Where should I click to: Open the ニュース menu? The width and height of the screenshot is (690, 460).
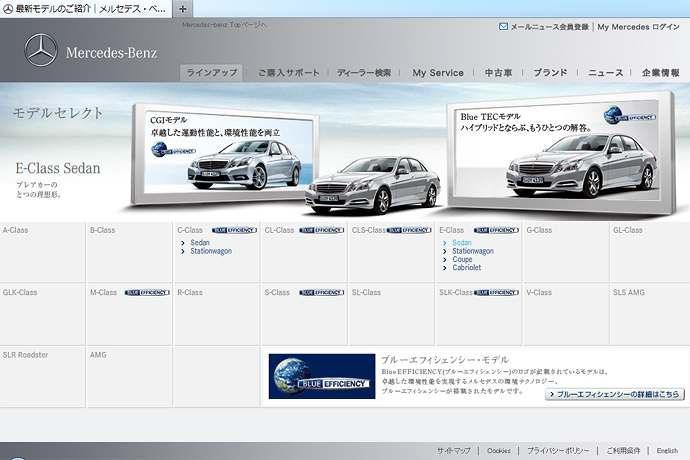pyautogui.click(x=606, y=73)
